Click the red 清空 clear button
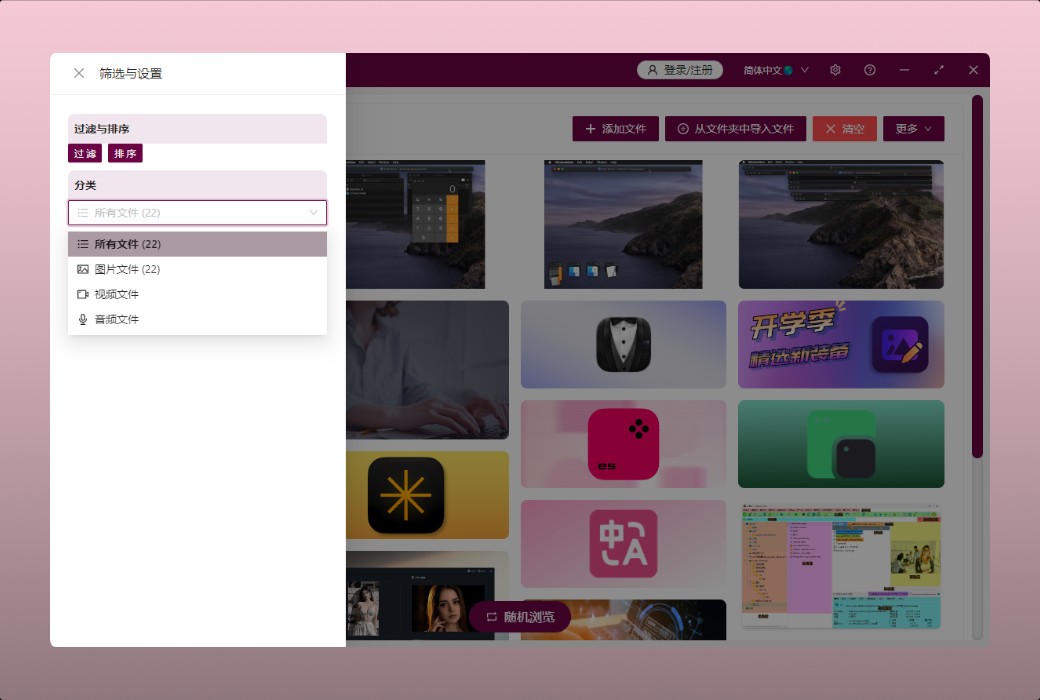 (x=844, y=129)
